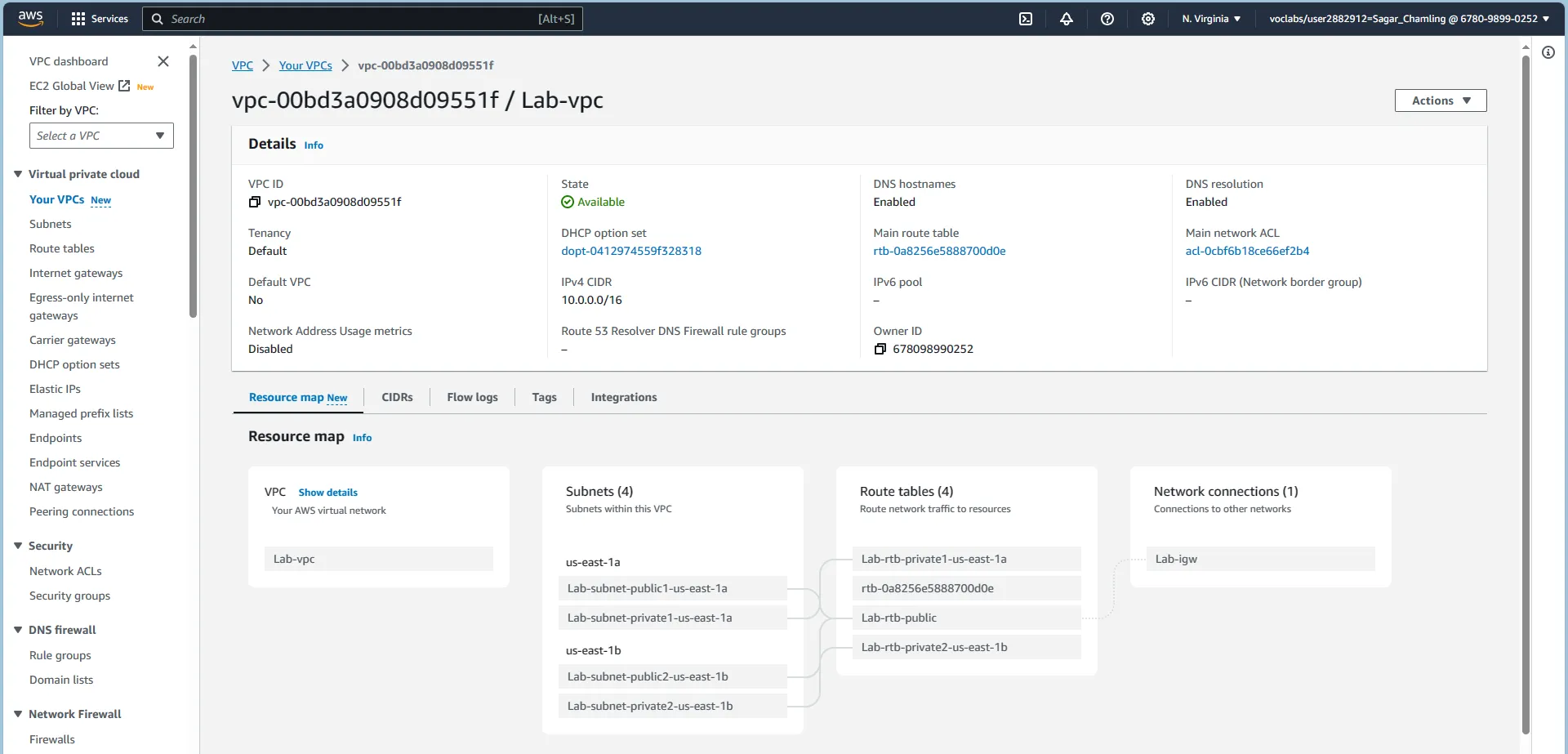Click in the top Search field
Screen dimensions: 1568x754
coord(363,19)
